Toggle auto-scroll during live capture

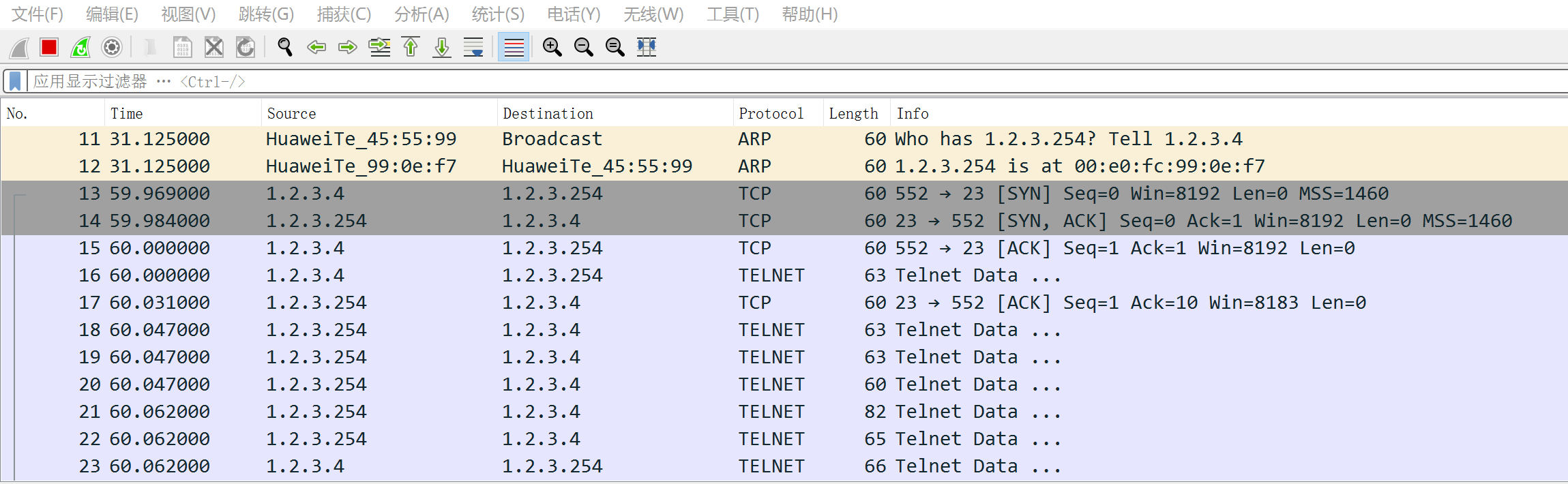(x=473, y=47)
